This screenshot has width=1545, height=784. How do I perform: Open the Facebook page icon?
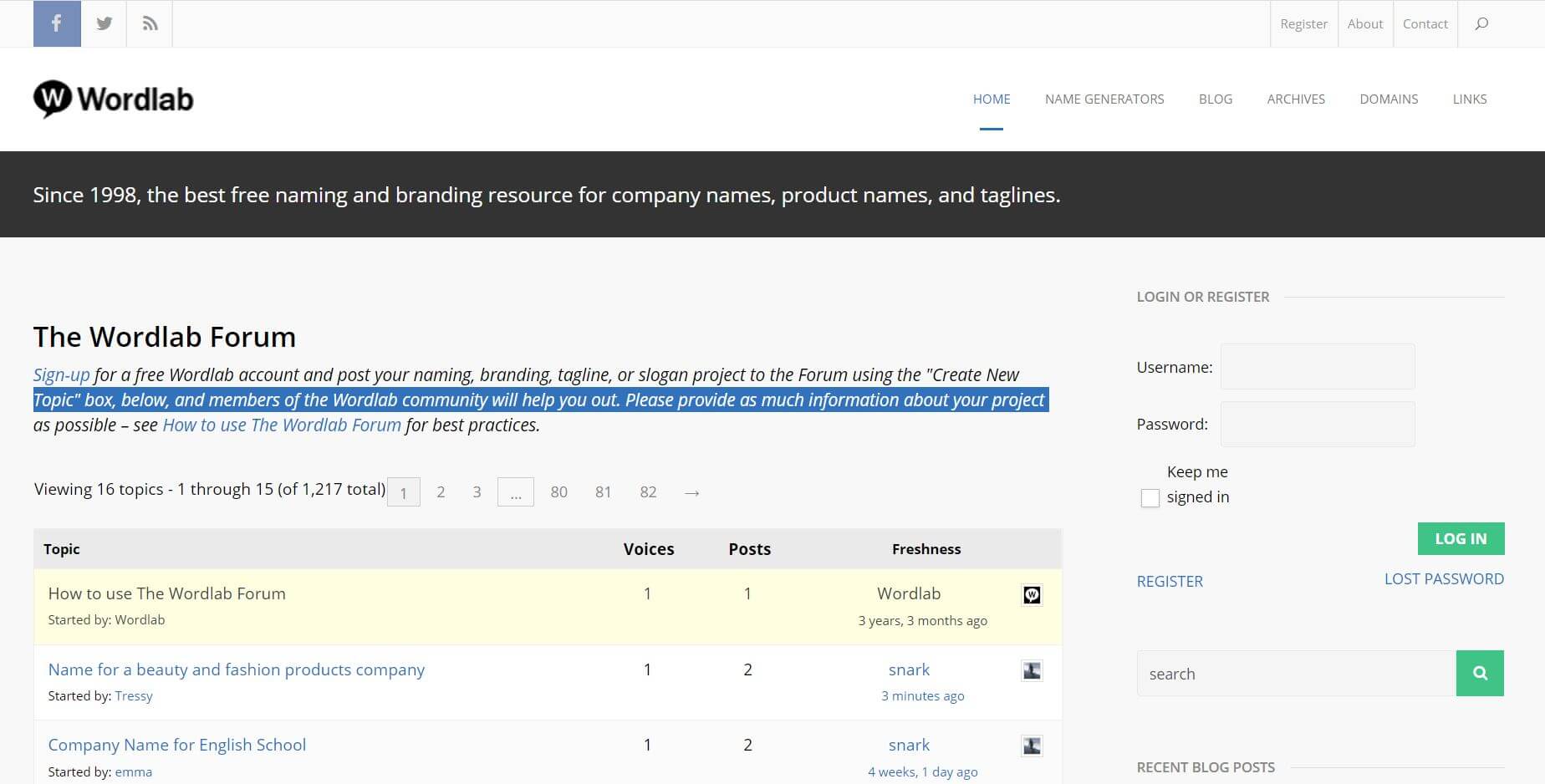coord(57,23)
